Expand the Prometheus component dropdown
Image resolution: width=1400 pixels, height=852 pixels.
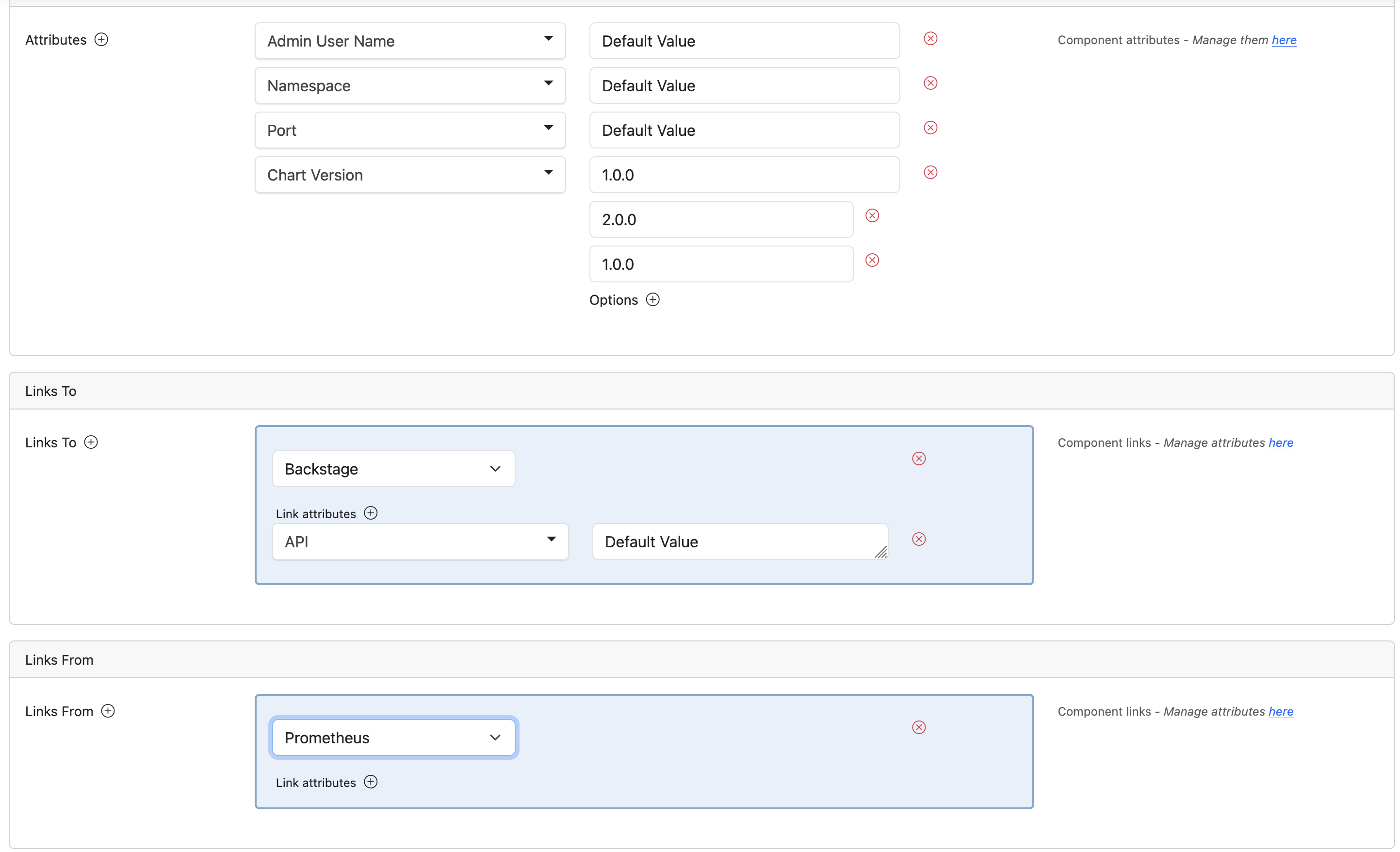(393, 738)
